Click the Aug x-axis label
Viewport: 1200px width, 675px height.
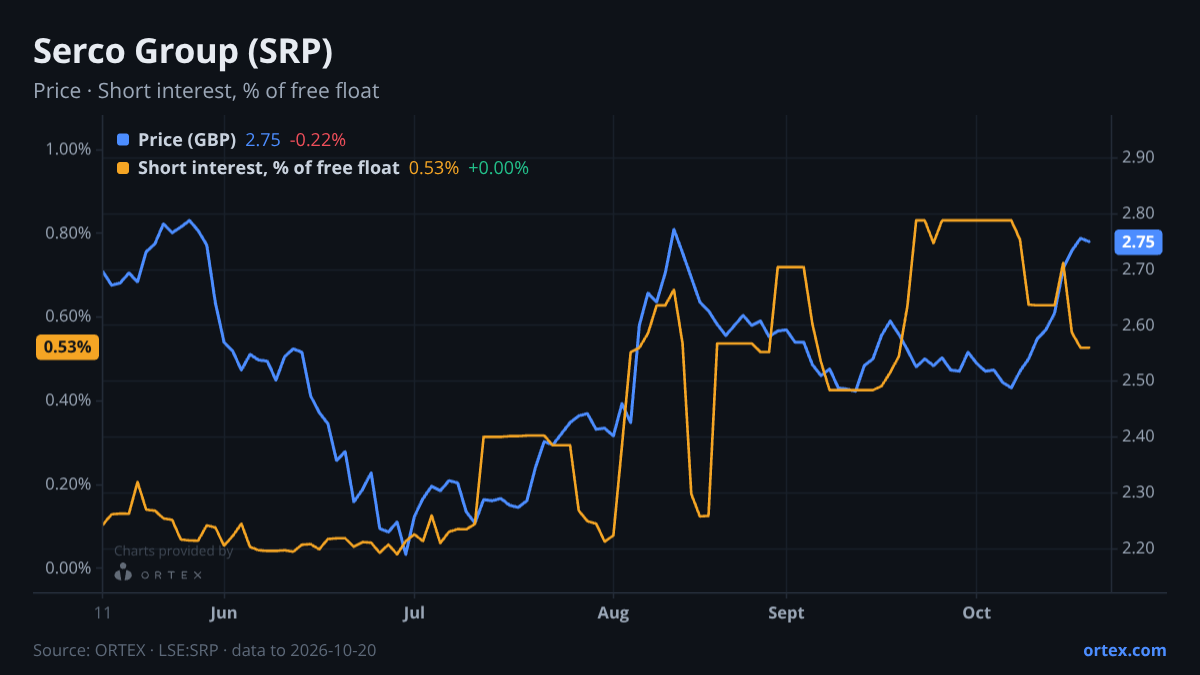coord(613,613)
